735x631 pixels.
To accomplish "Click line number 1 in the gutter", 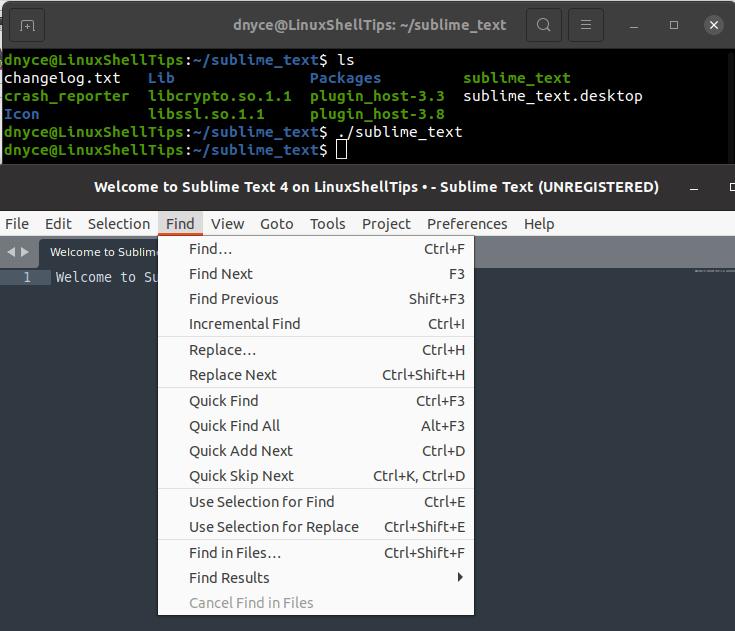I will [x=27, y=277].
